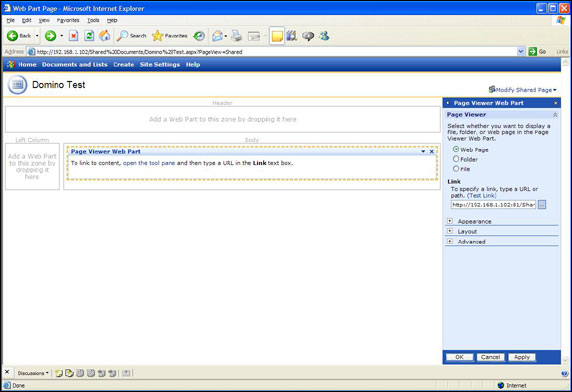This screenshot has height=392, width=572.
Task: Go to the Home page icon in toolbar
Action: [104, 35]
